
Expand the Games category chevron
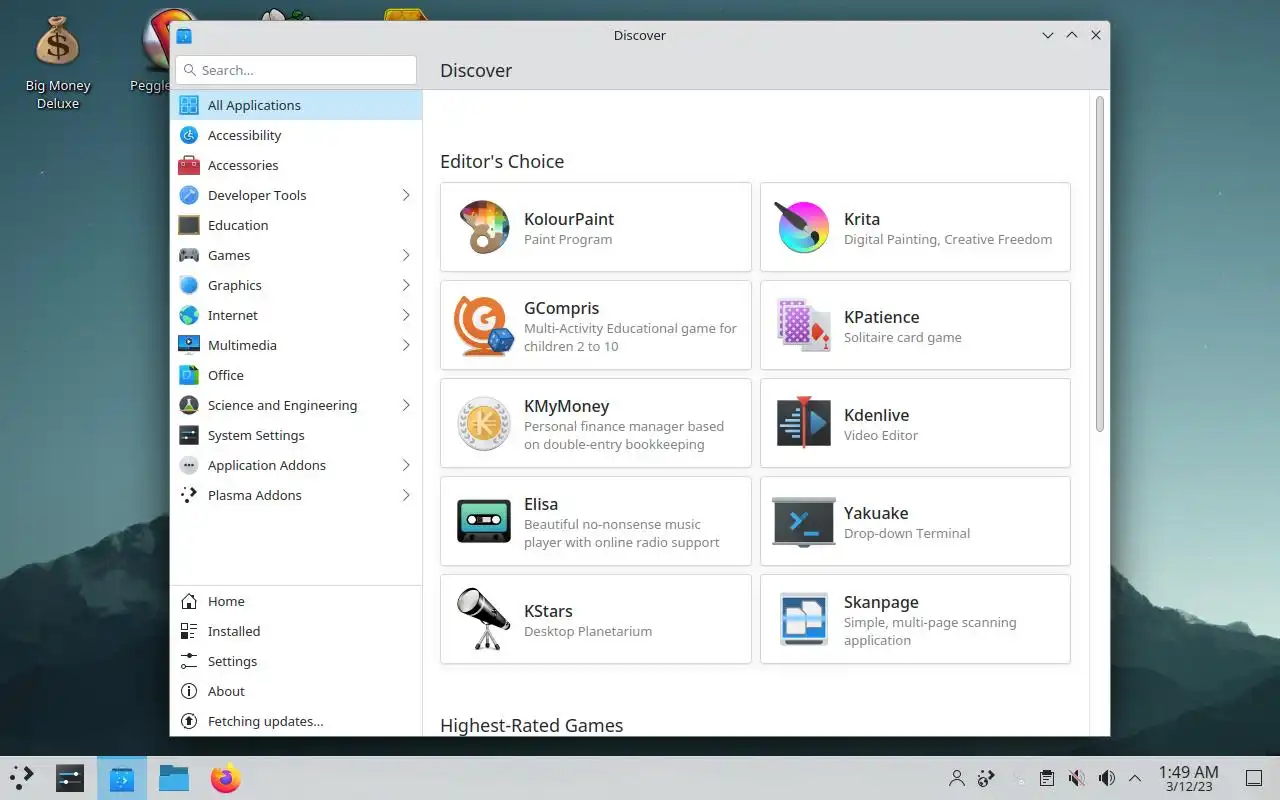click(x=406, y=255)
